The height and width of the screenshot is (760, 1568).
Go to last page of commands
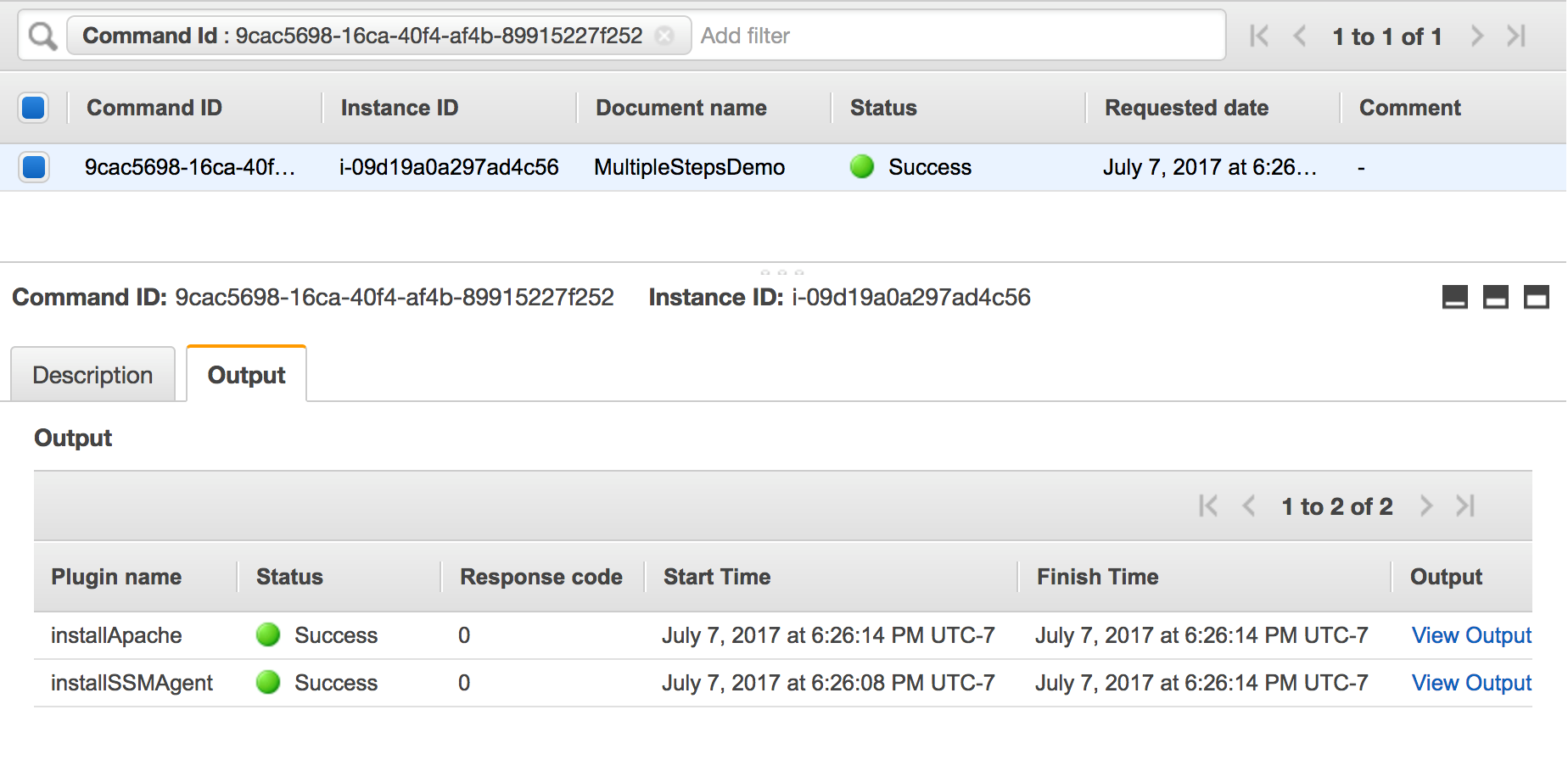(x=1516, y=36)
